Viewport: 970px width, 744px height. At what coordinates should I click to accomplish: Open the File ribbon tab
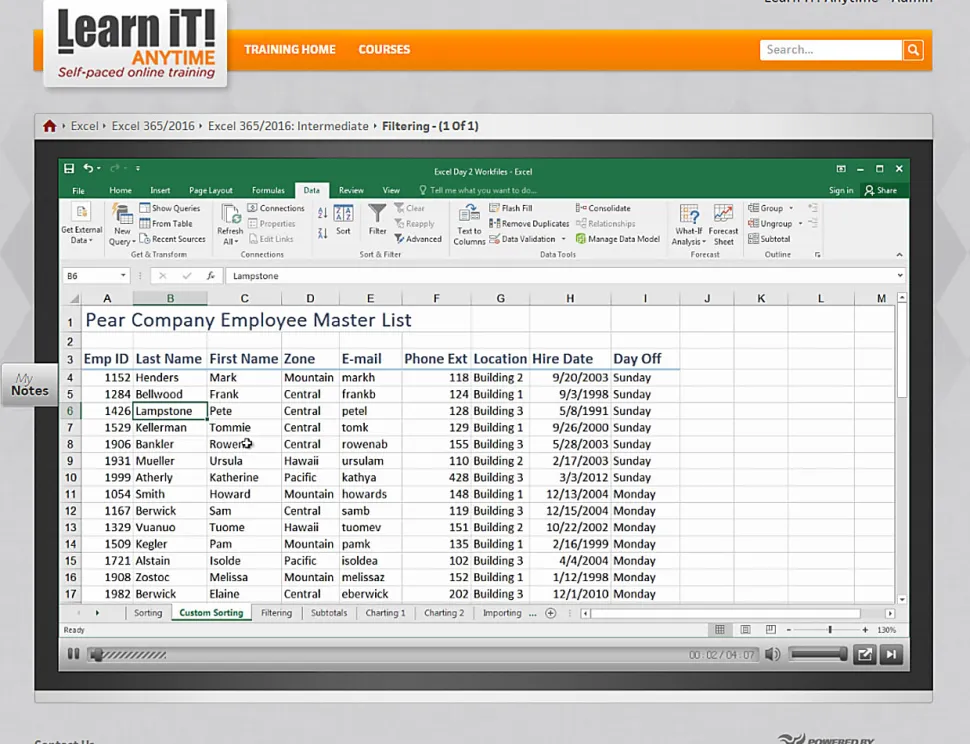pos(79,190)
